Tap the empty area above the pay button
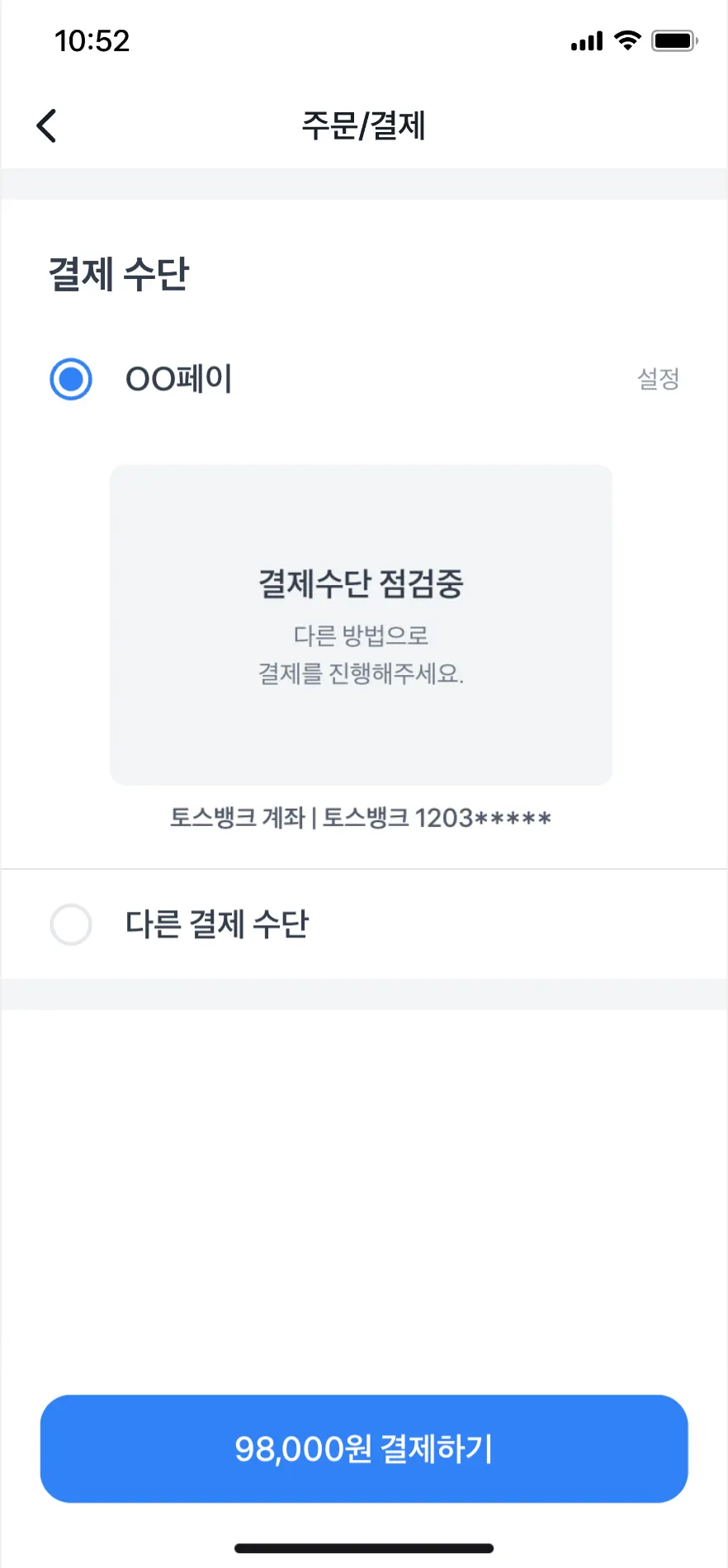Image resolution: width=728 pixels, height=1568 pixels. pyautogui.click(x=364, y=1197)
